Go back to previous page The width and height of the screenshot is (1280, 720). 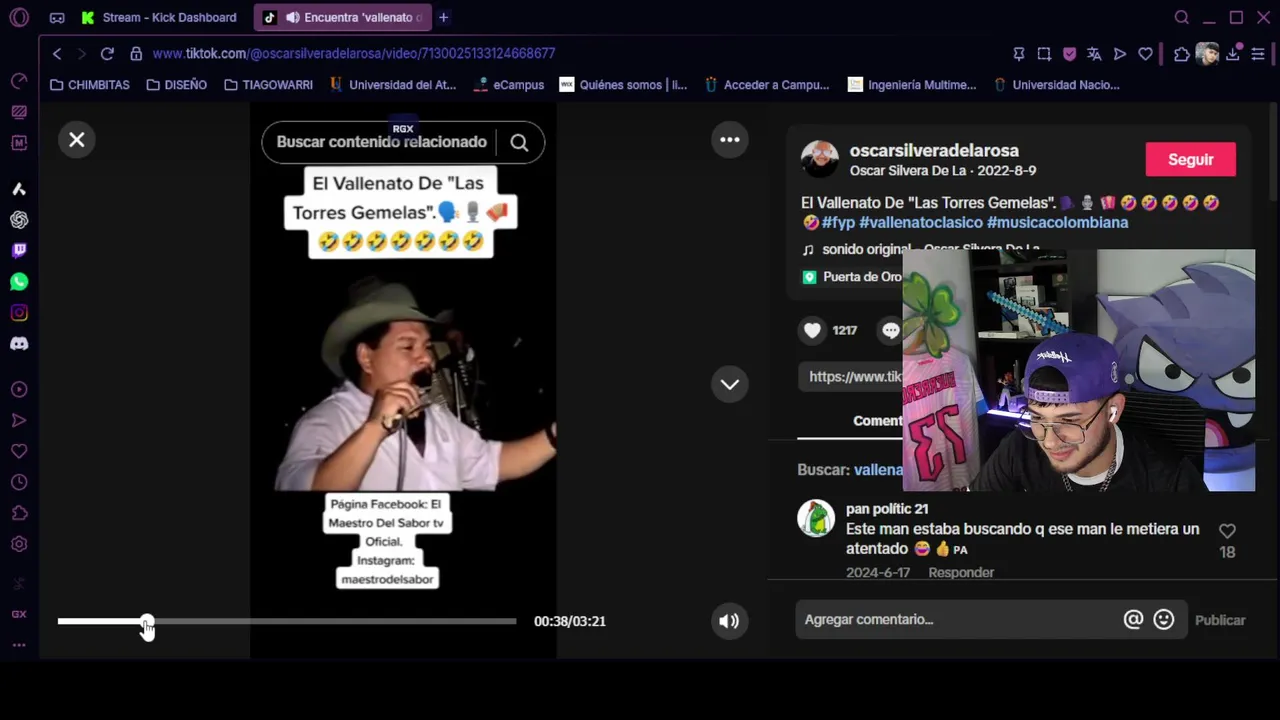coord(57,54)
